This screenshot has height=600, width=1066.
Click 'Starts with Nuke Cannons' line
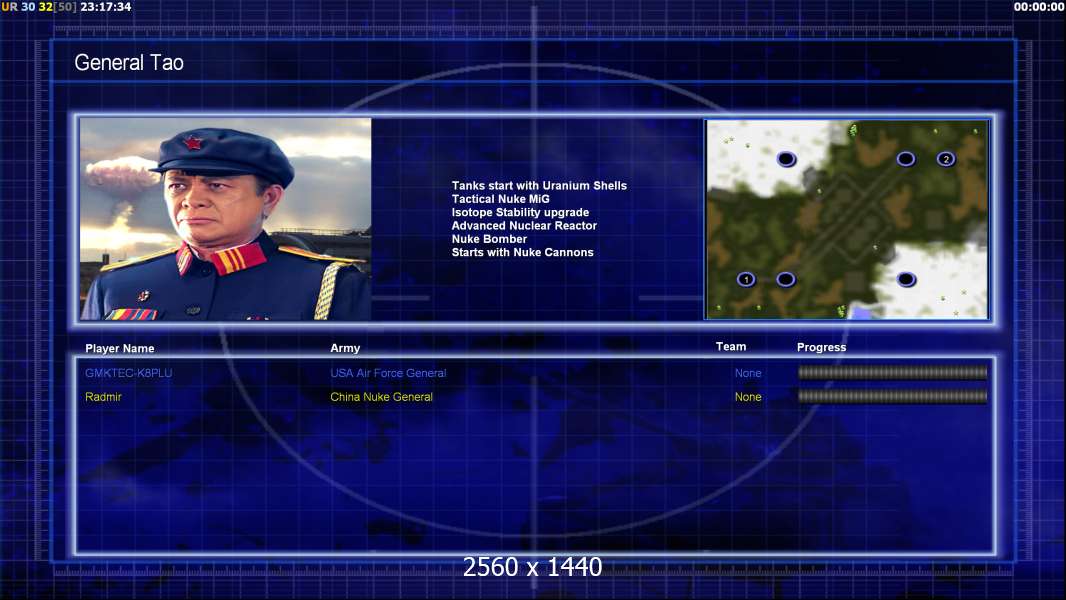click(522, 252)
